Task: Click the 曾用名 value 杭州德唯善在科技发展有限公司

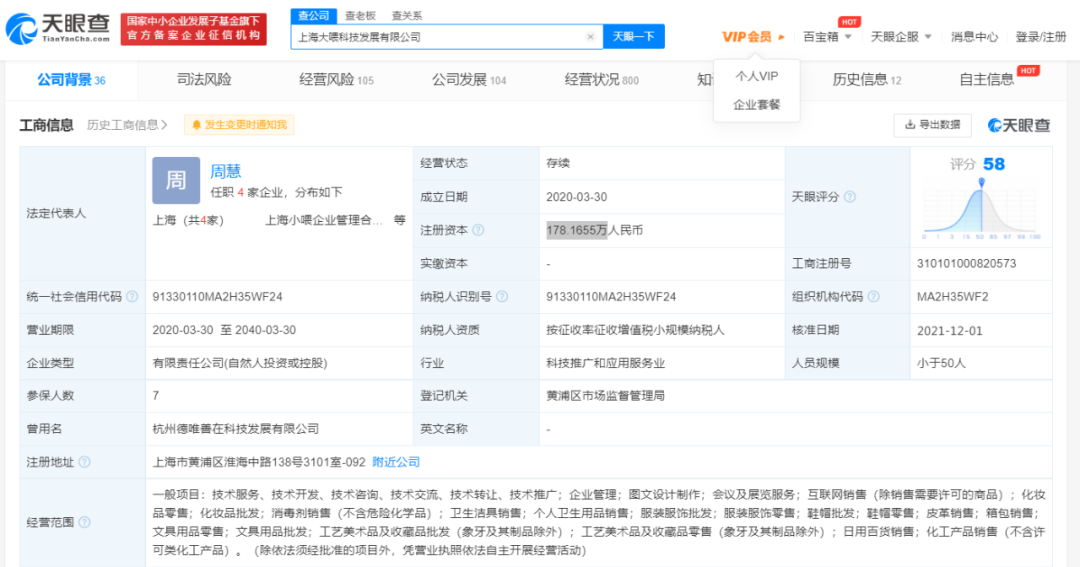Action: 236,429
